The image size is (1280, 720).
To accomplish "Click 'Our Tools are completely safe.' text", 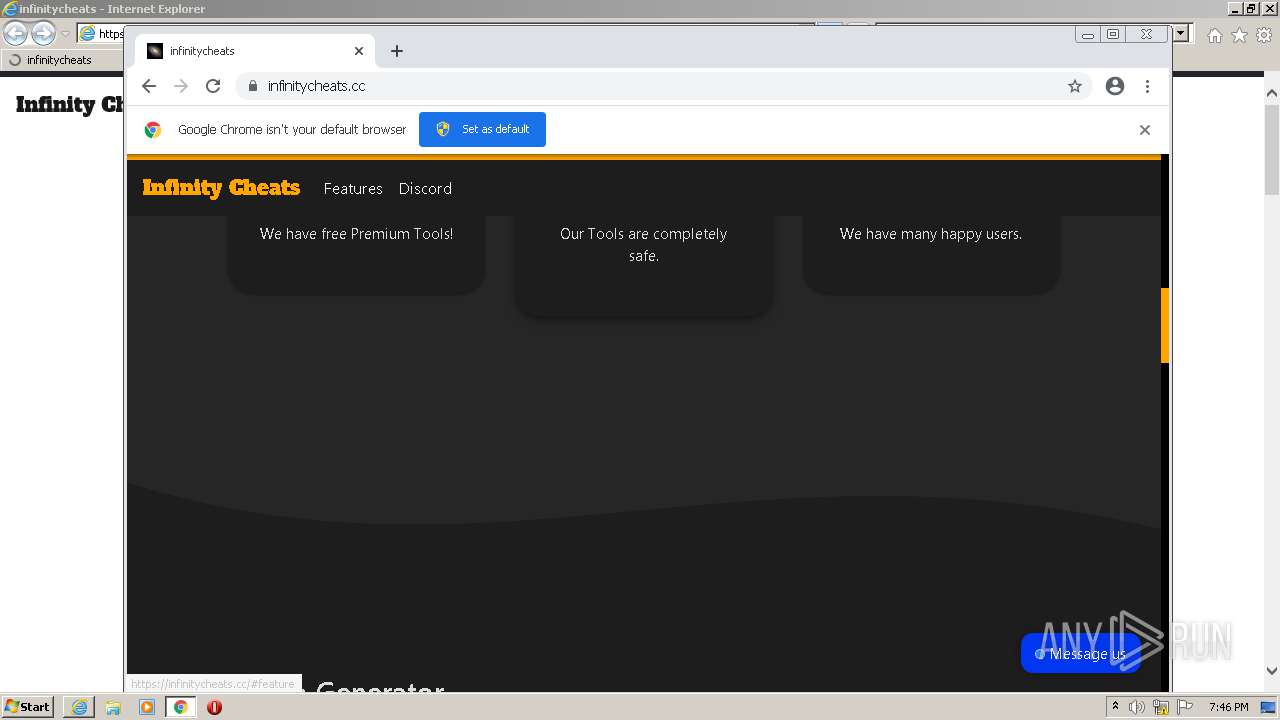I will (643, 245).
